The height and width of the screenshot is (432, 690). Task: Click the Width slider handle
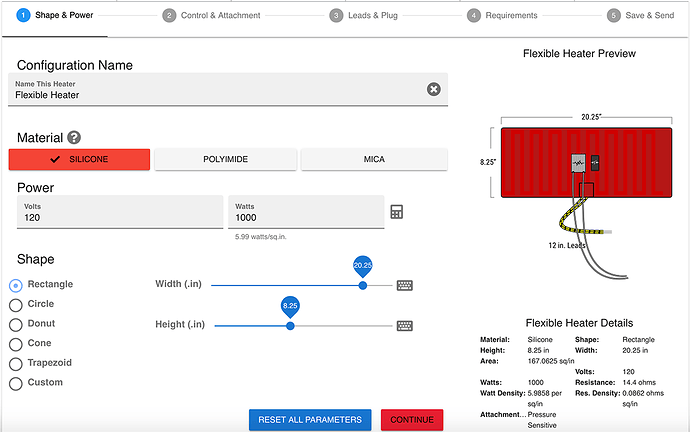point(363,285)
